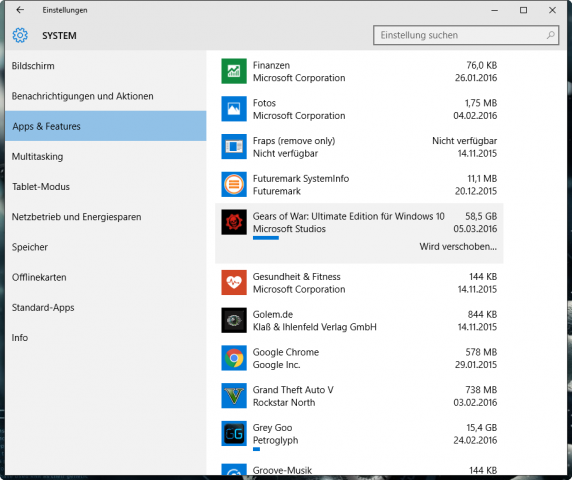The height and width of the screenshot is (480, 572).
Task: Select Gesundheit & Fitness entry text
Action: pos(297,277)
